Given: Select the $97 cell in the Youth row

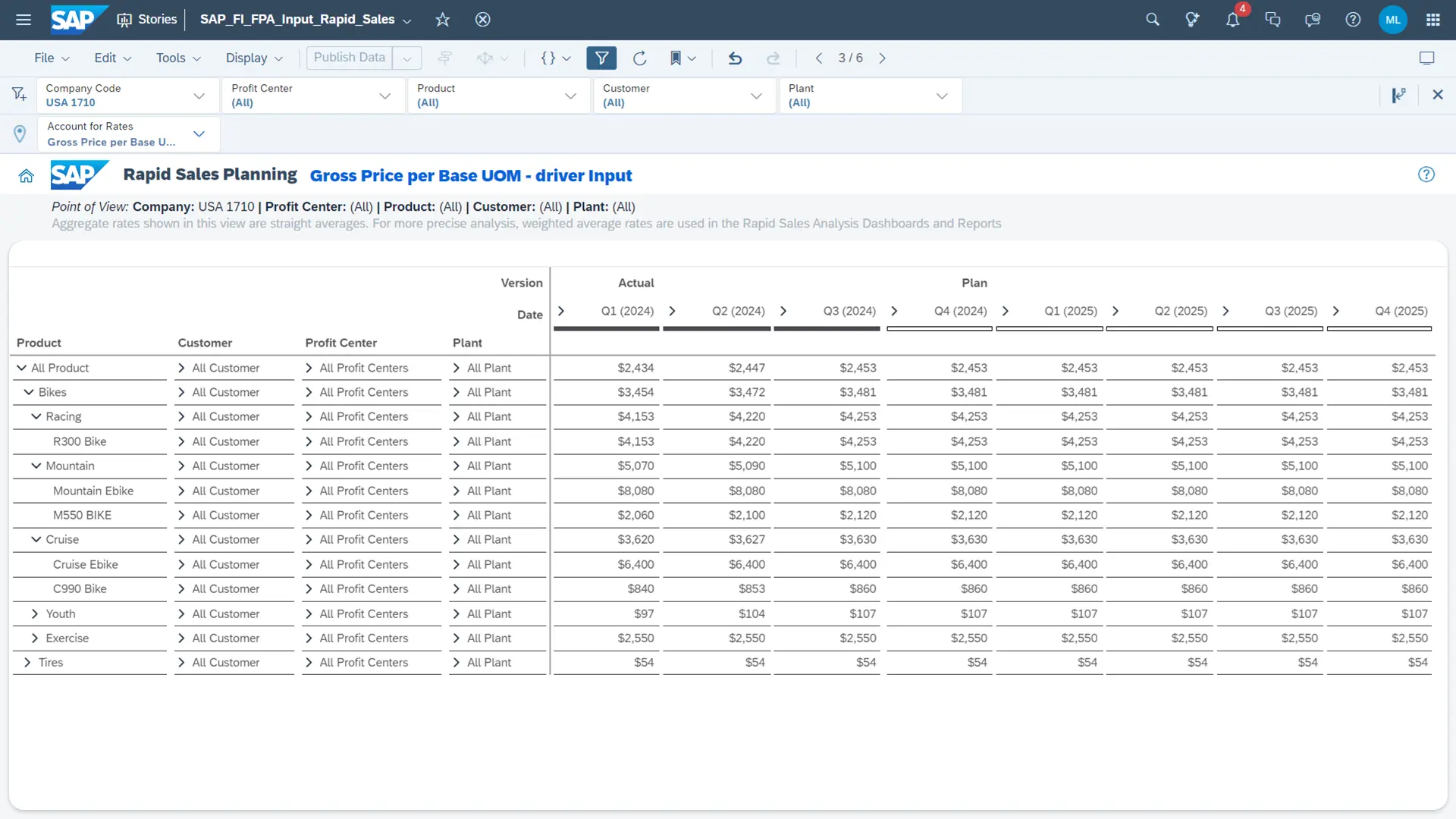Looking at the screenshot, I should click(x=644, y=613).
